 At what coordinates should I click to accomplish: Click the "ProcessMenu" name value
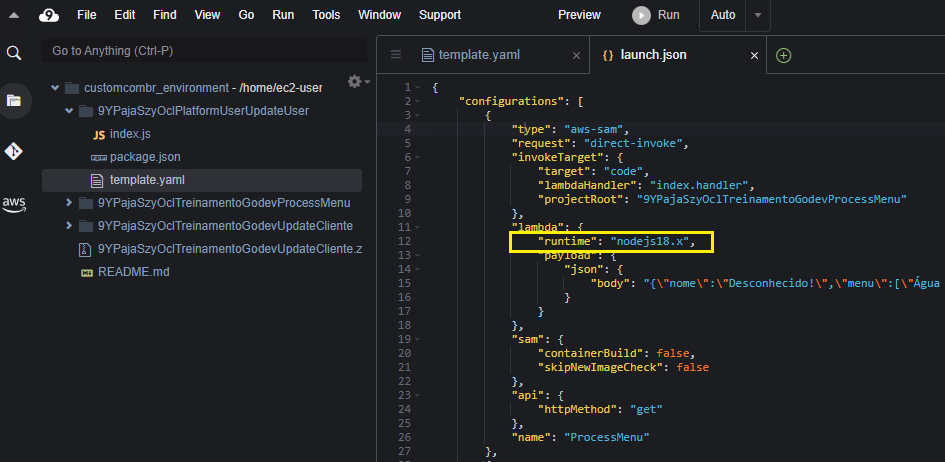coord(607,437)
